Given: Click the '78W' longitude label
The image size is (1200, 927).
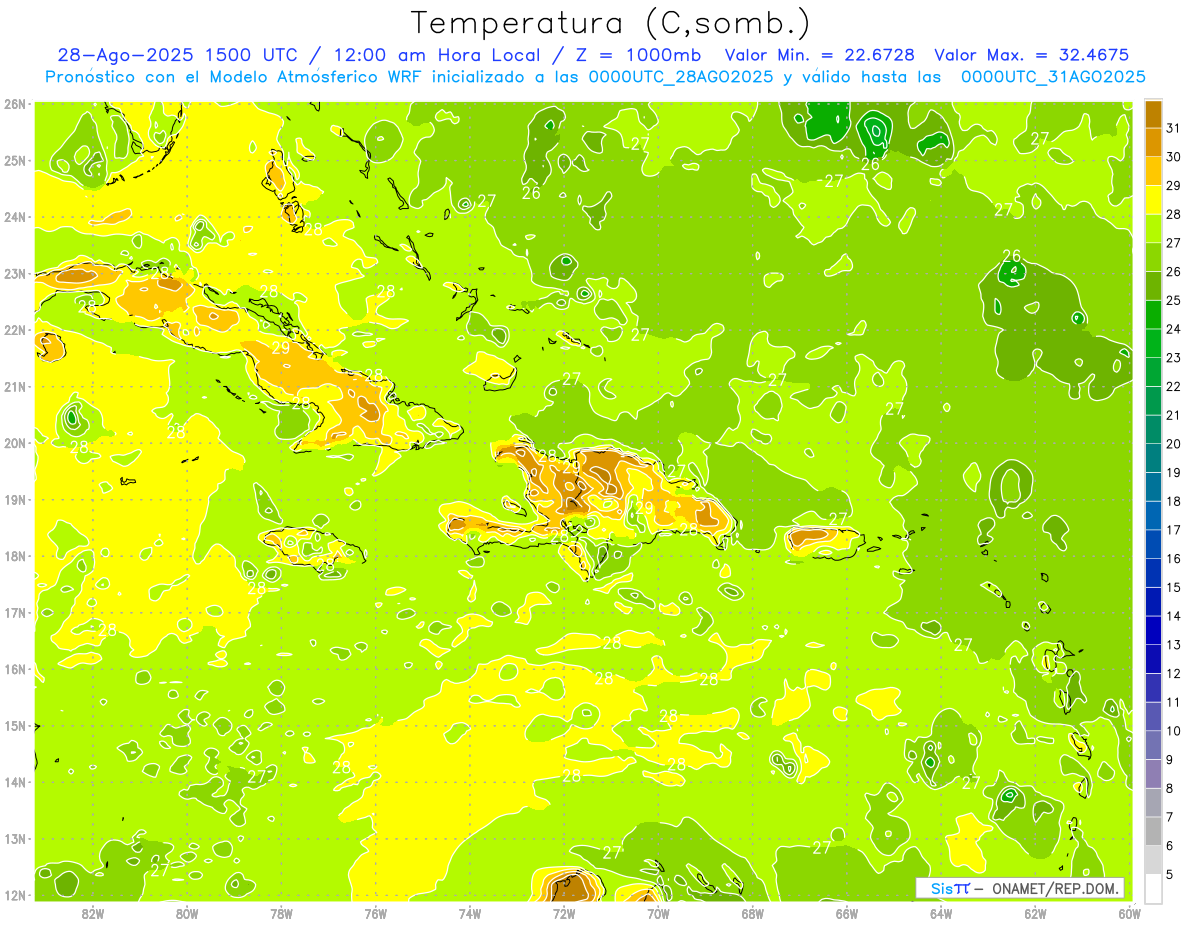Looking at the screenshot, I should click(x=281, y=913).
